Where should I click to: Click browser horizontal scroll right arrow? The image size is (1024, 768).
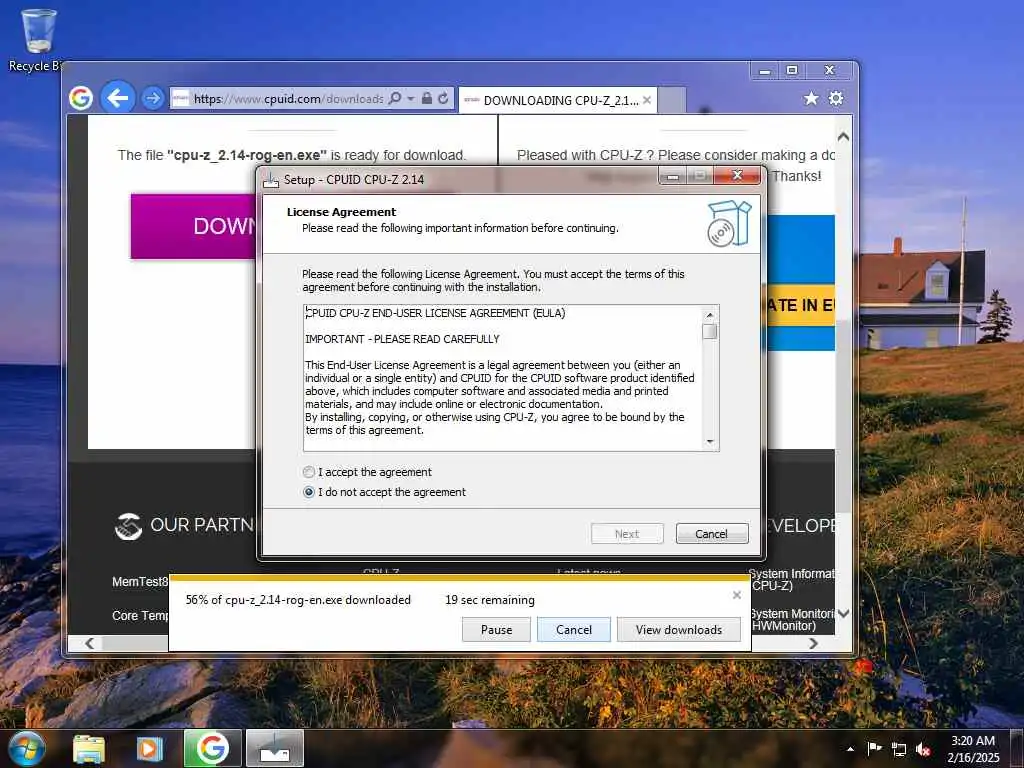(813, 643)
